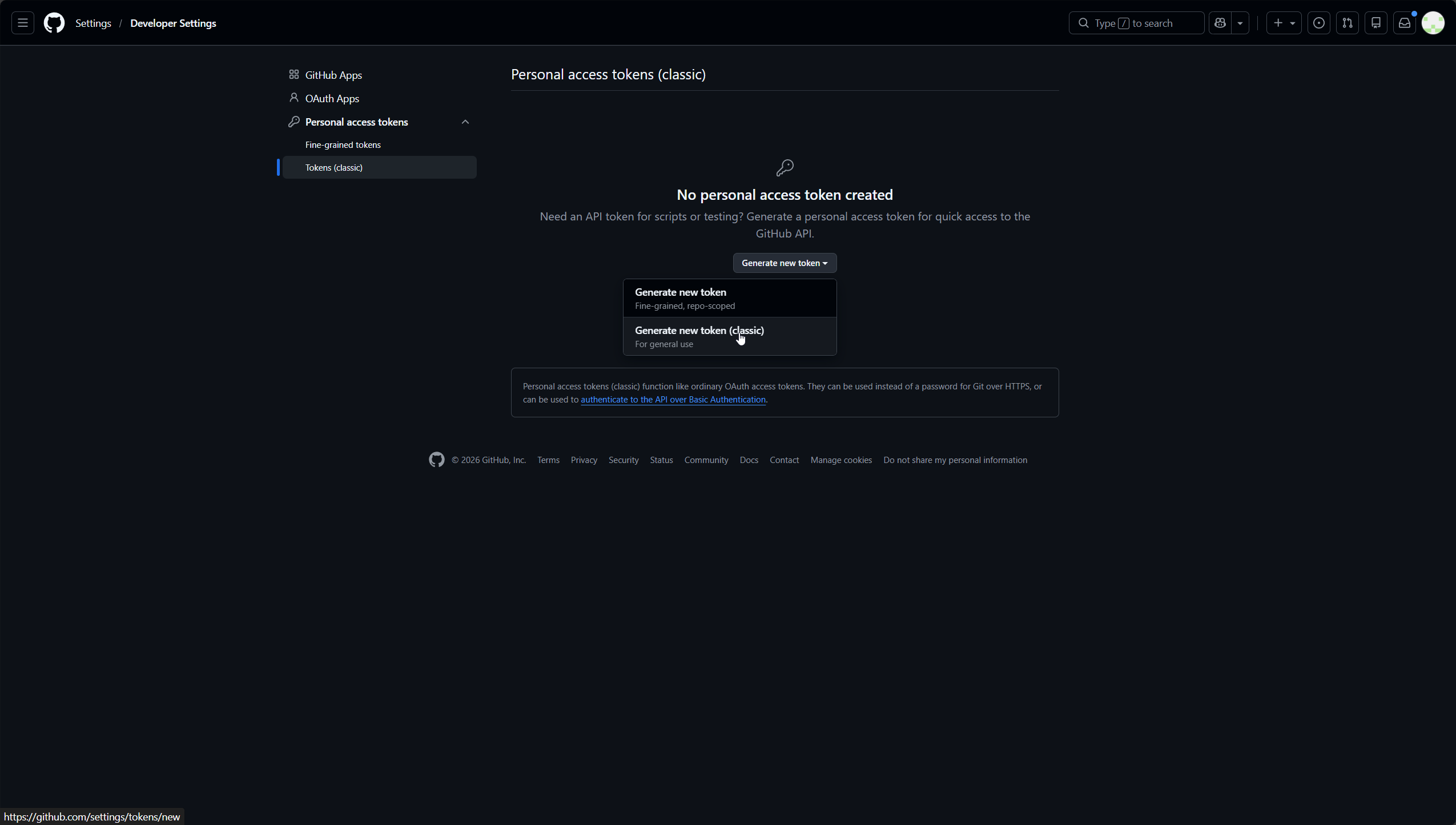
Task: Open the user avatar menu
Action: (x=1433, y=23)
